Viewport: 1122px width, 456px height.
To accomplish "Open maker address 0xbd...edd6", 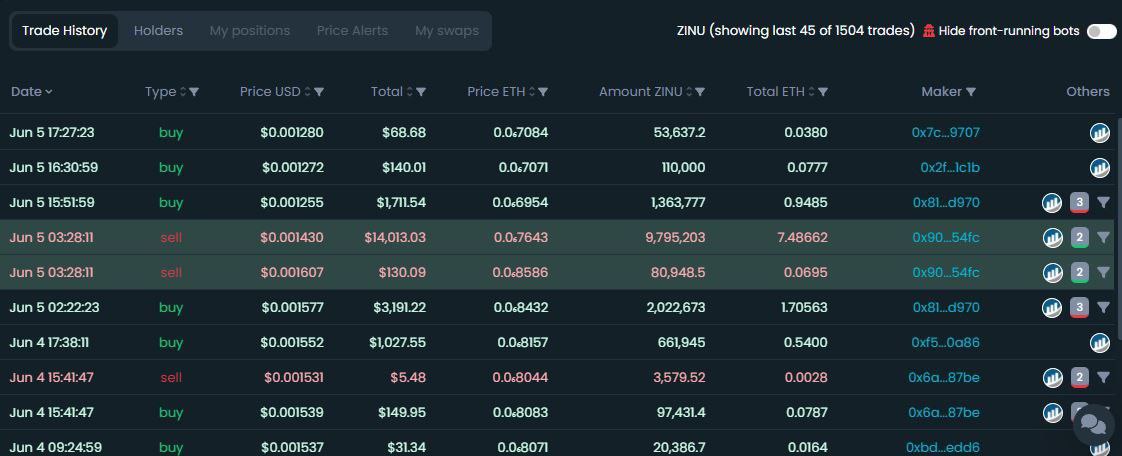I will [x=942, y=447].
